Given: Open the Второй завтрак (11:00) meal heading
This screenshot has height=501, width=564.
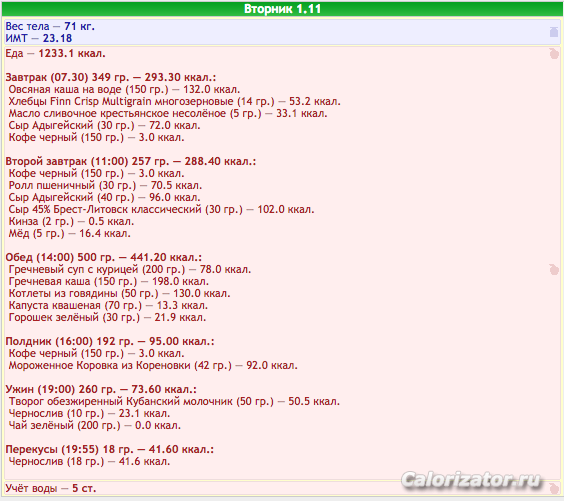Looking at the screenshot, I should coord(131,161).
